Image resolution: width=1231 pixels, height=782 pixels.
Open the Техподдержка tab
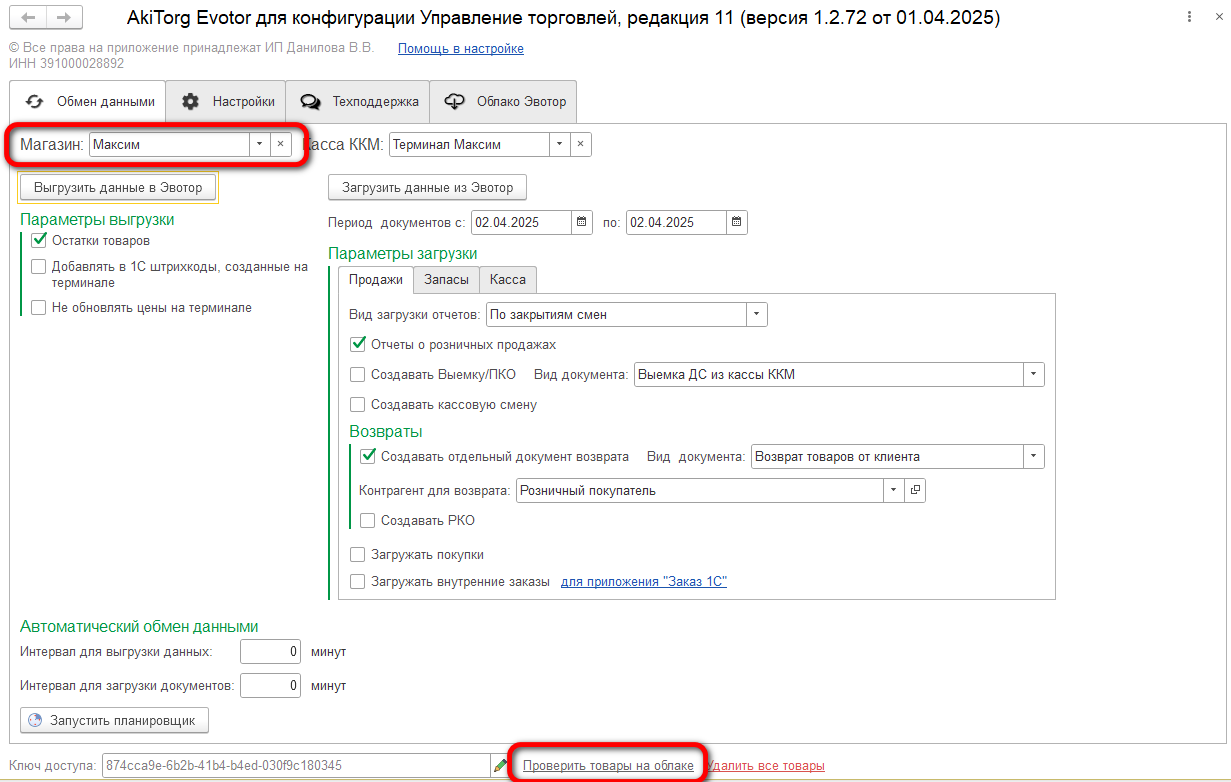click(358, 101)
